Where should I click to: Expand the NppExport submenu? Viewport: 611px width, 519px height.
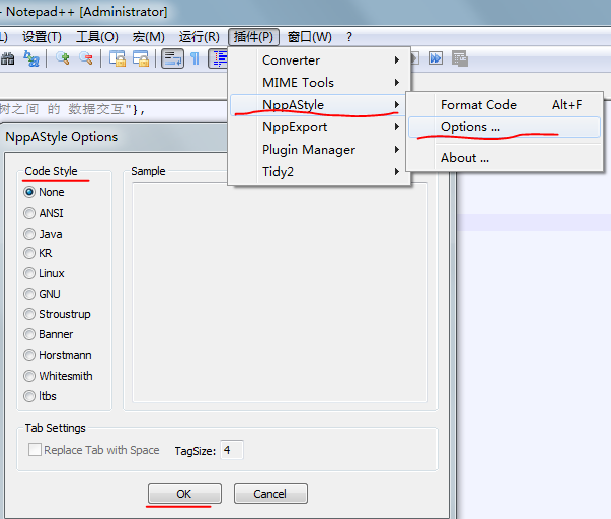(x=319, y=127)
